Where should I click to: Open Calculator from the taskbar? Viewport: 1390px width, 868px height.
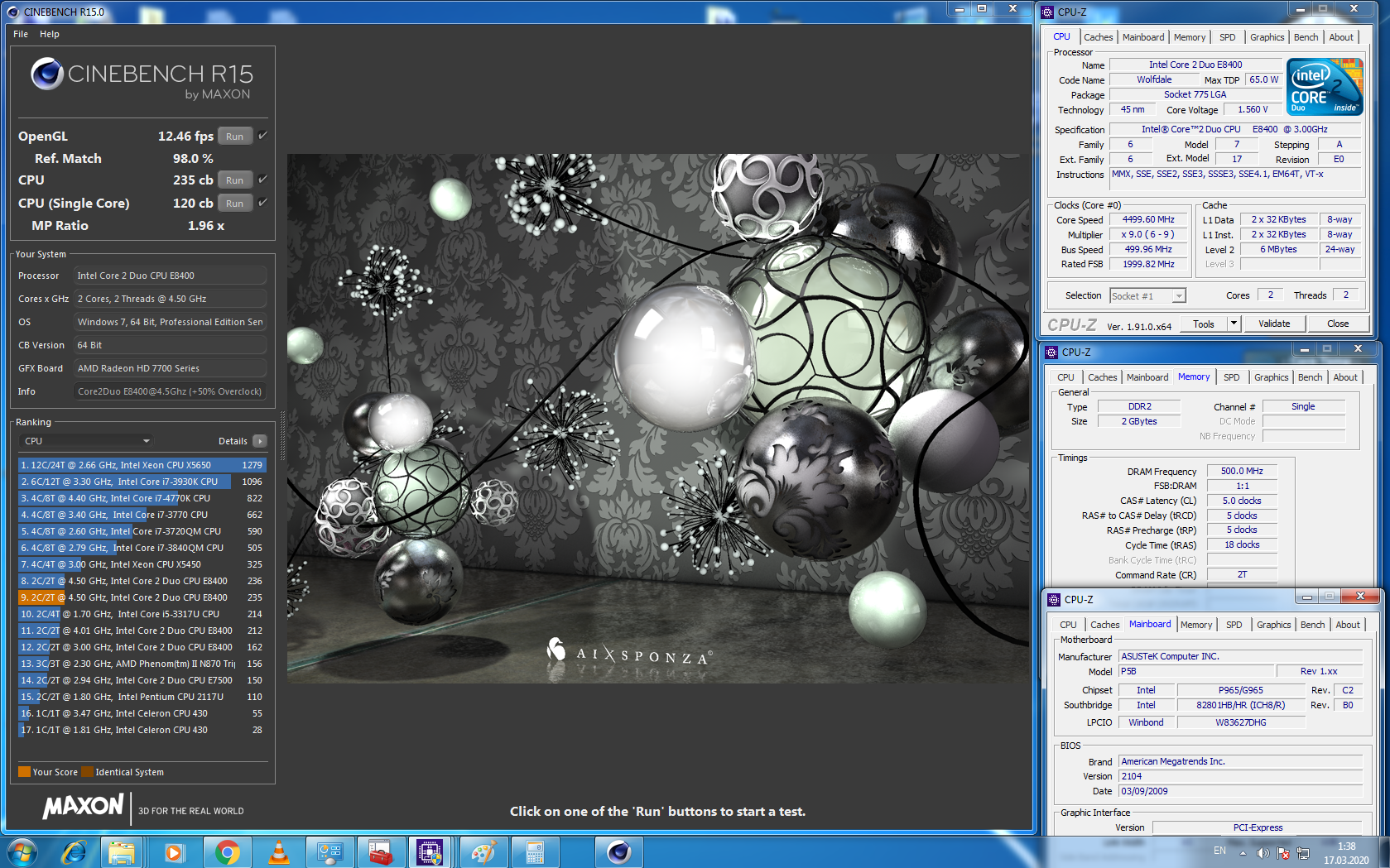(x=534, y=851)
